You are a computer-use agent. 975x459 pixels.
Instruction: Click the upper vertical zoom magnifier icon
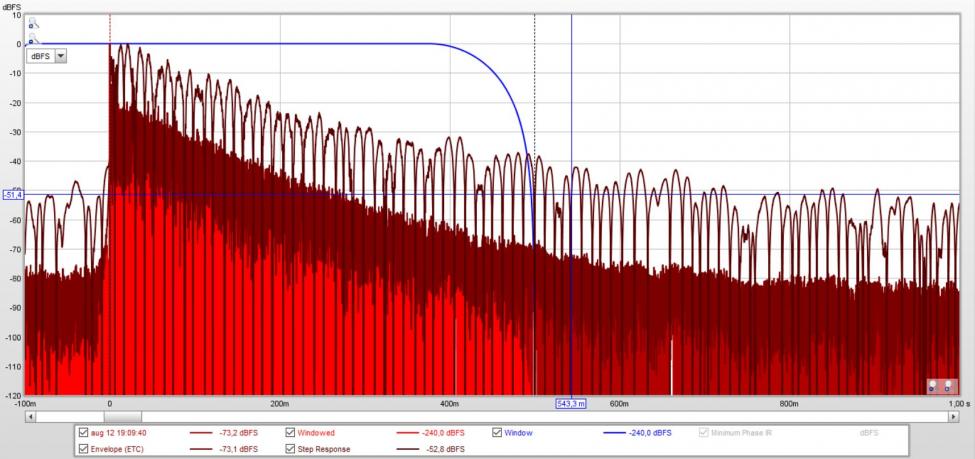33,23
